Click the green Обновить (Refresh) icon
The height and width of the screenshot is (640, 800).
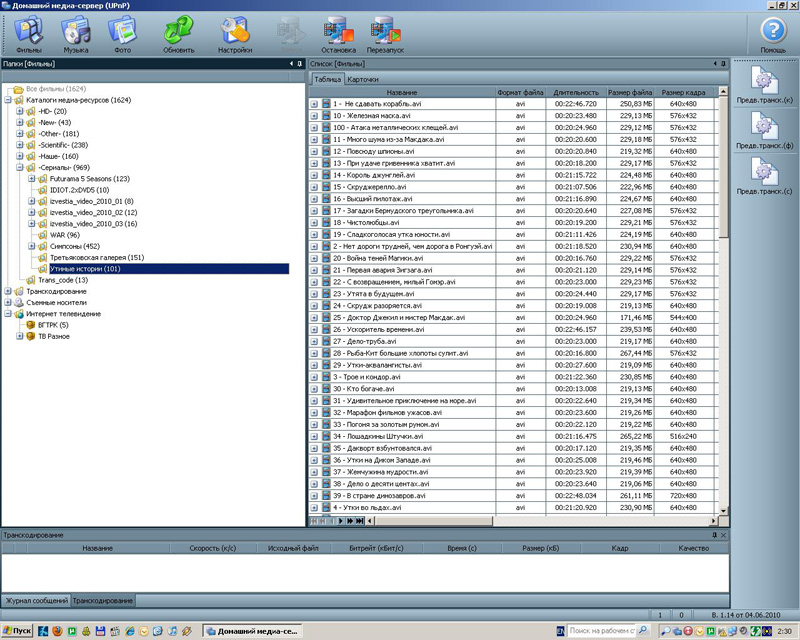point(178,34)
